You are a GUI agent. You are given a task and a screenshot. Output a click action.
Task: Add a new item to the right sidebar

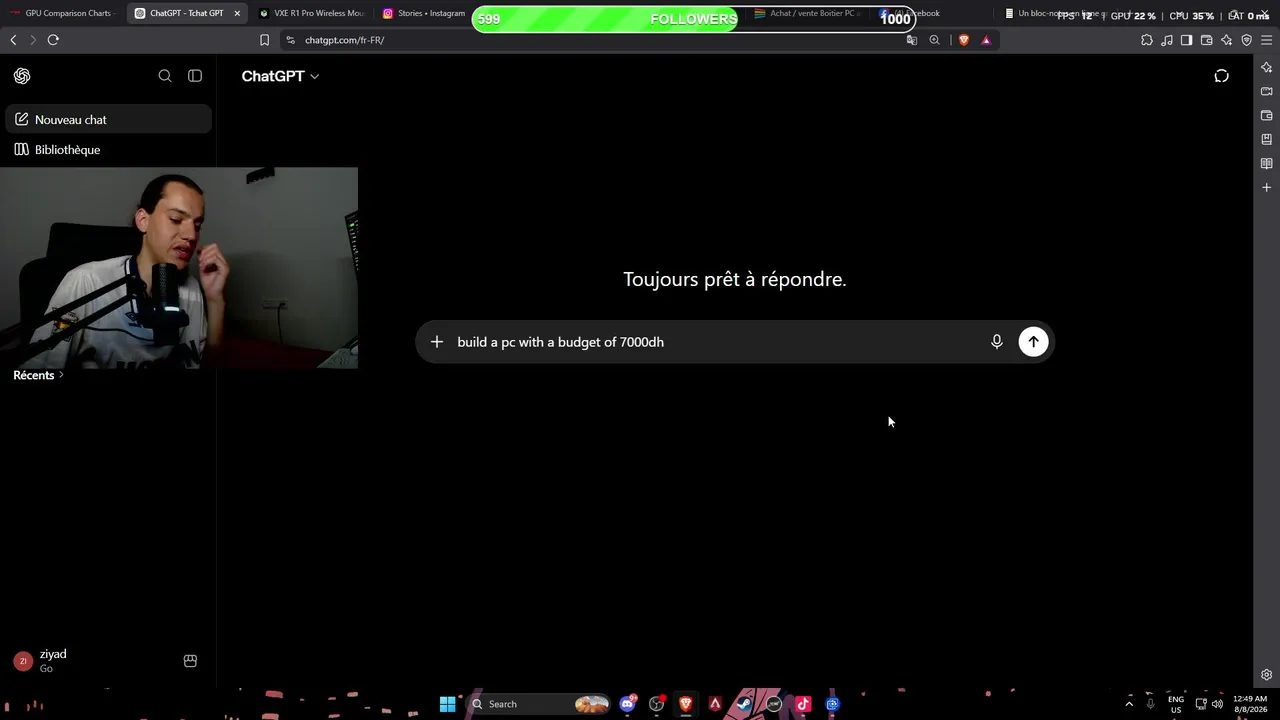[1266, 187]
